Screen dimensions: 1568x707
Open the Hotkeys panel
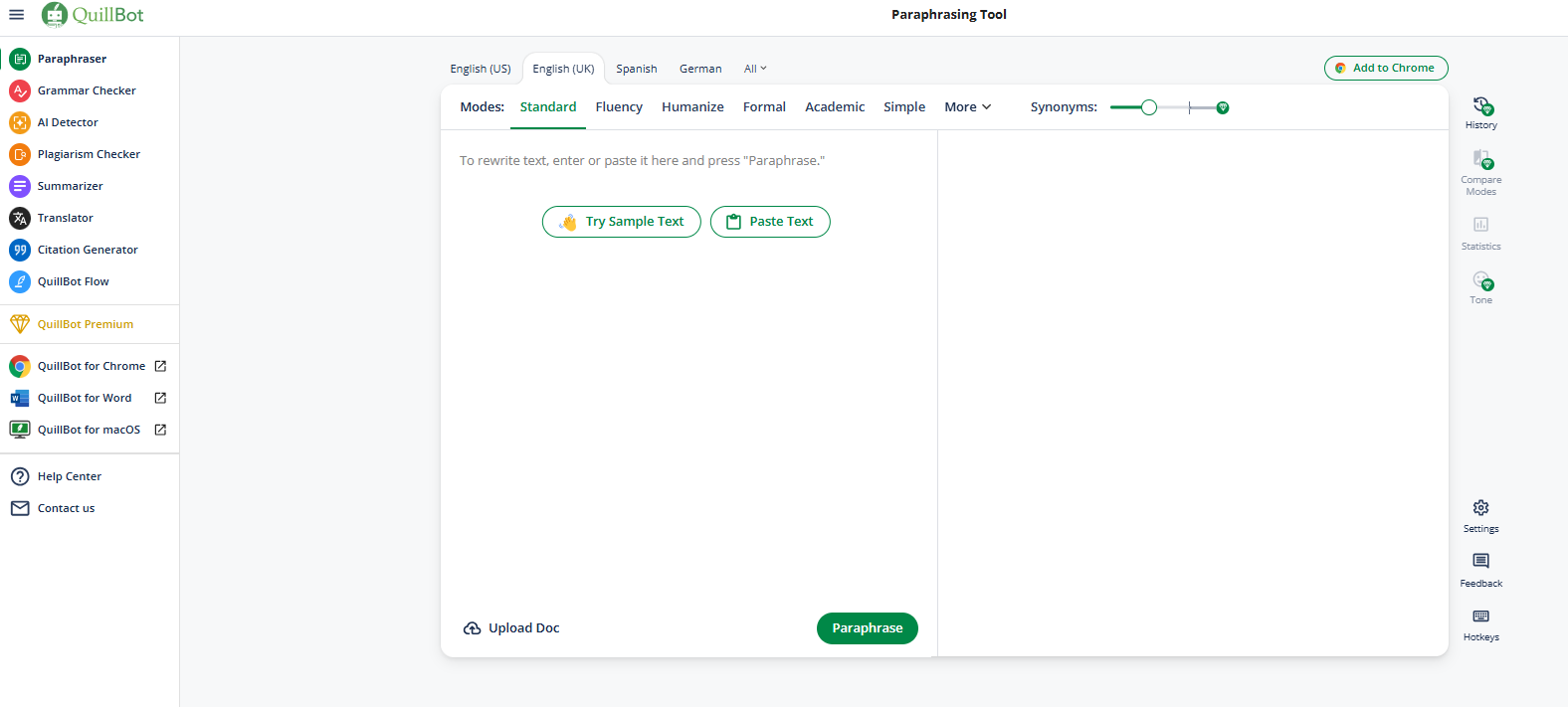pyautogui.click(x=1480, y=624)
